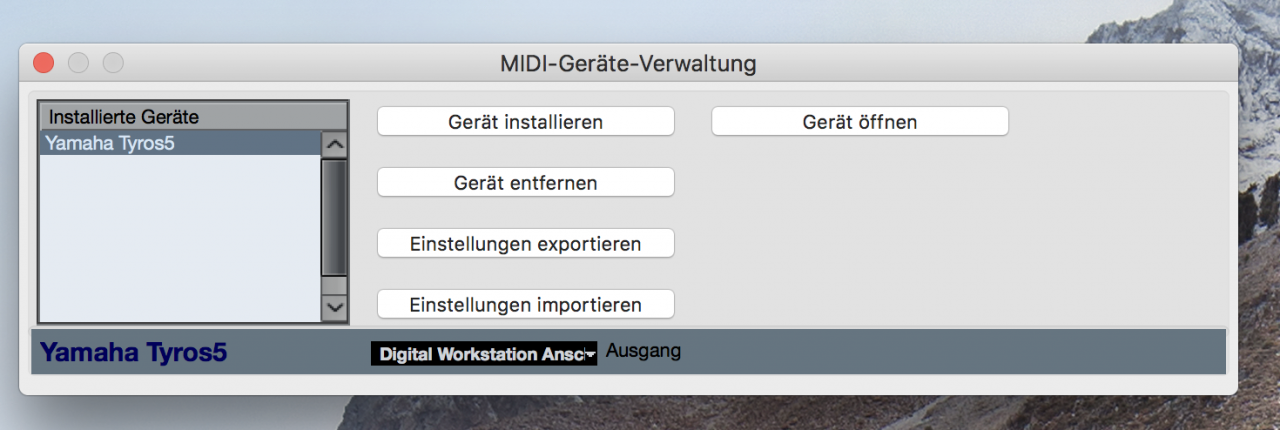The image size is (1280, 430).
Task: Click the grey zoom window button
Action: pyautogui.click(x=113, y=63)
